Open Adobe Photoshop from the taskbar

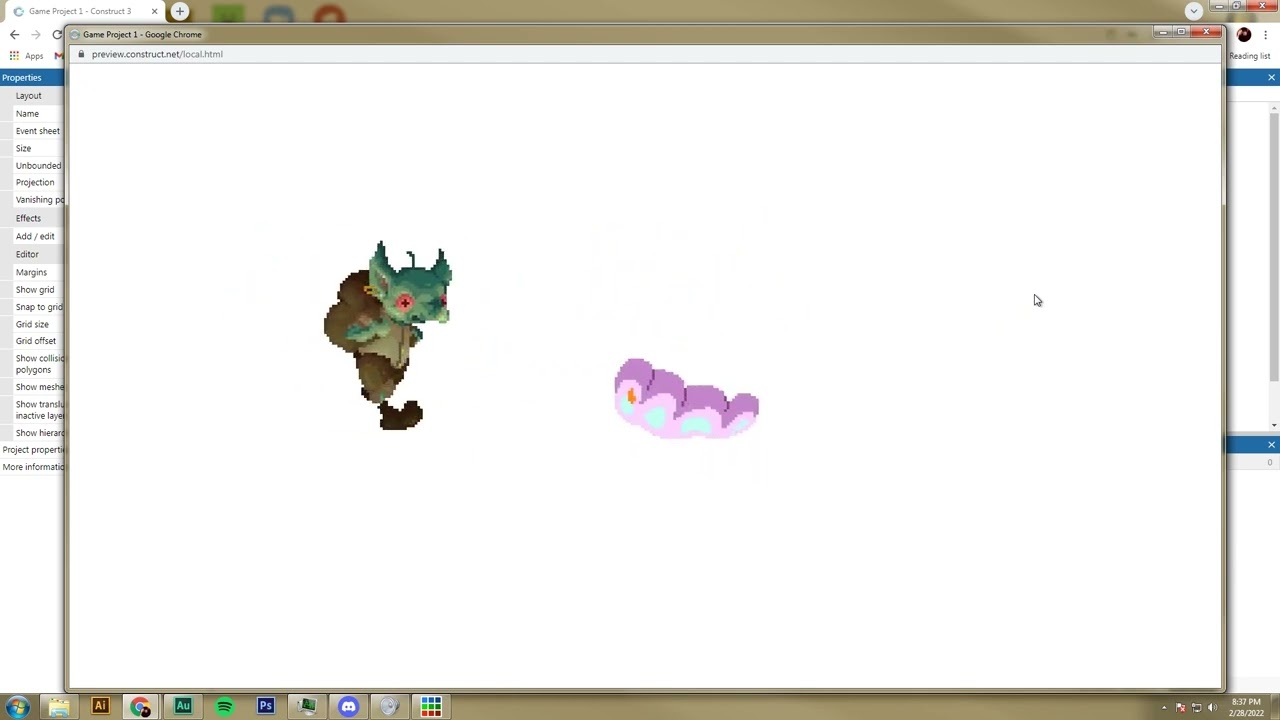pos(266,707)
